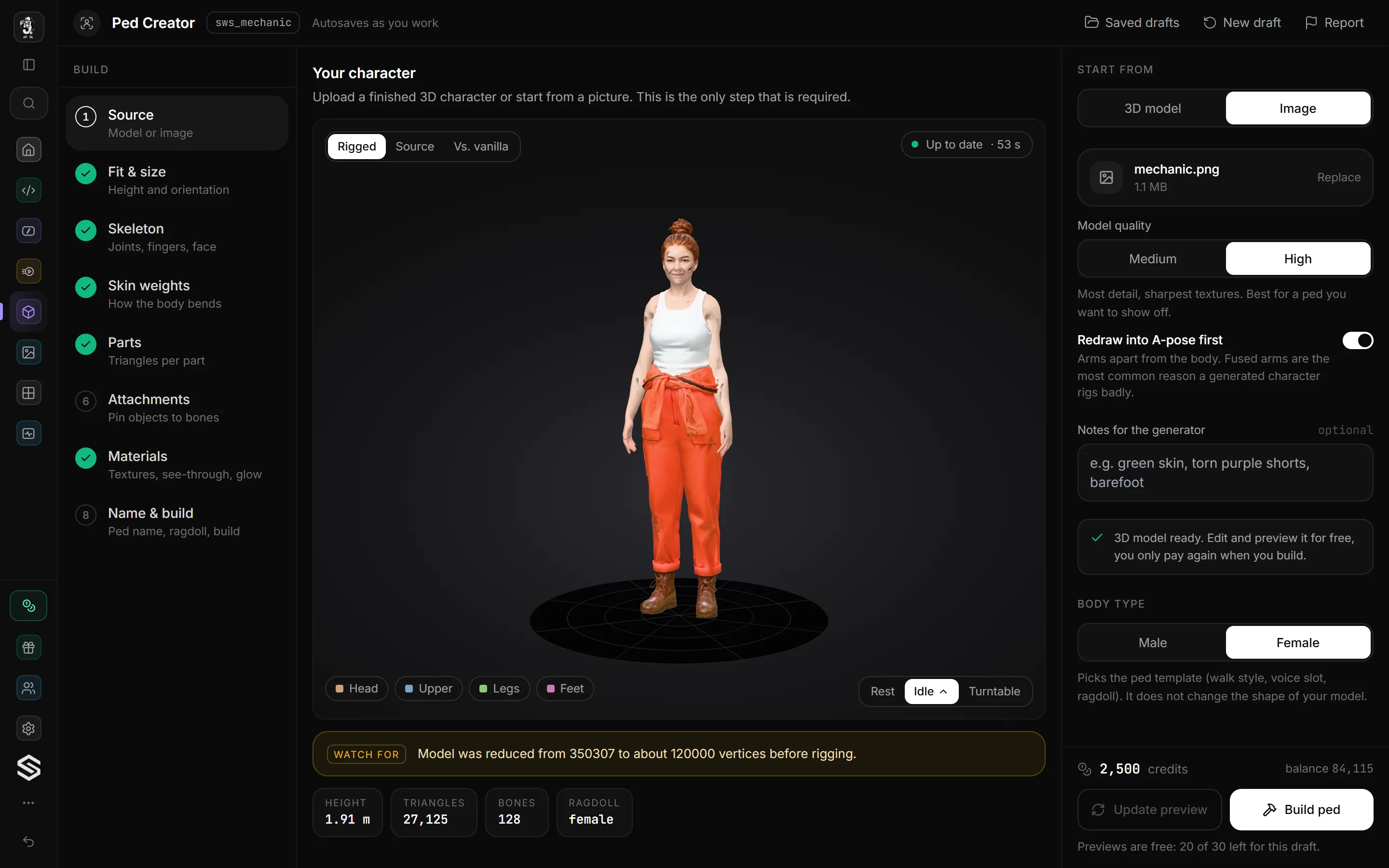Set start from to 3D model
This screenshot has width=1389, height=868.
1152,108
